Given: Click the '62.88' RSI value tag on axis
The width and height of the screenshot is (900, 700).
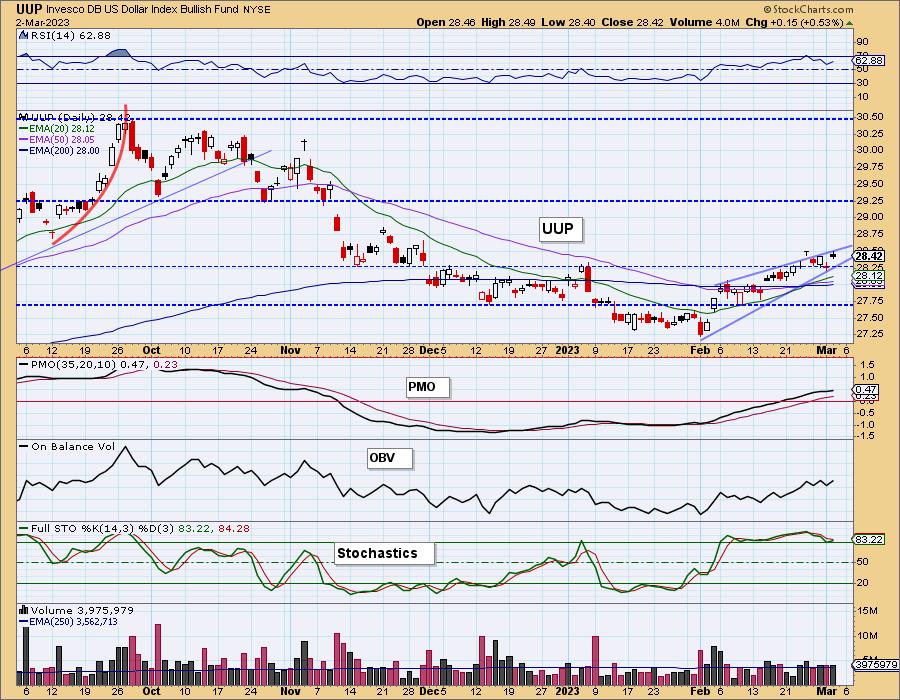Looking at the screenshot, I should click(x=870, y=60).
